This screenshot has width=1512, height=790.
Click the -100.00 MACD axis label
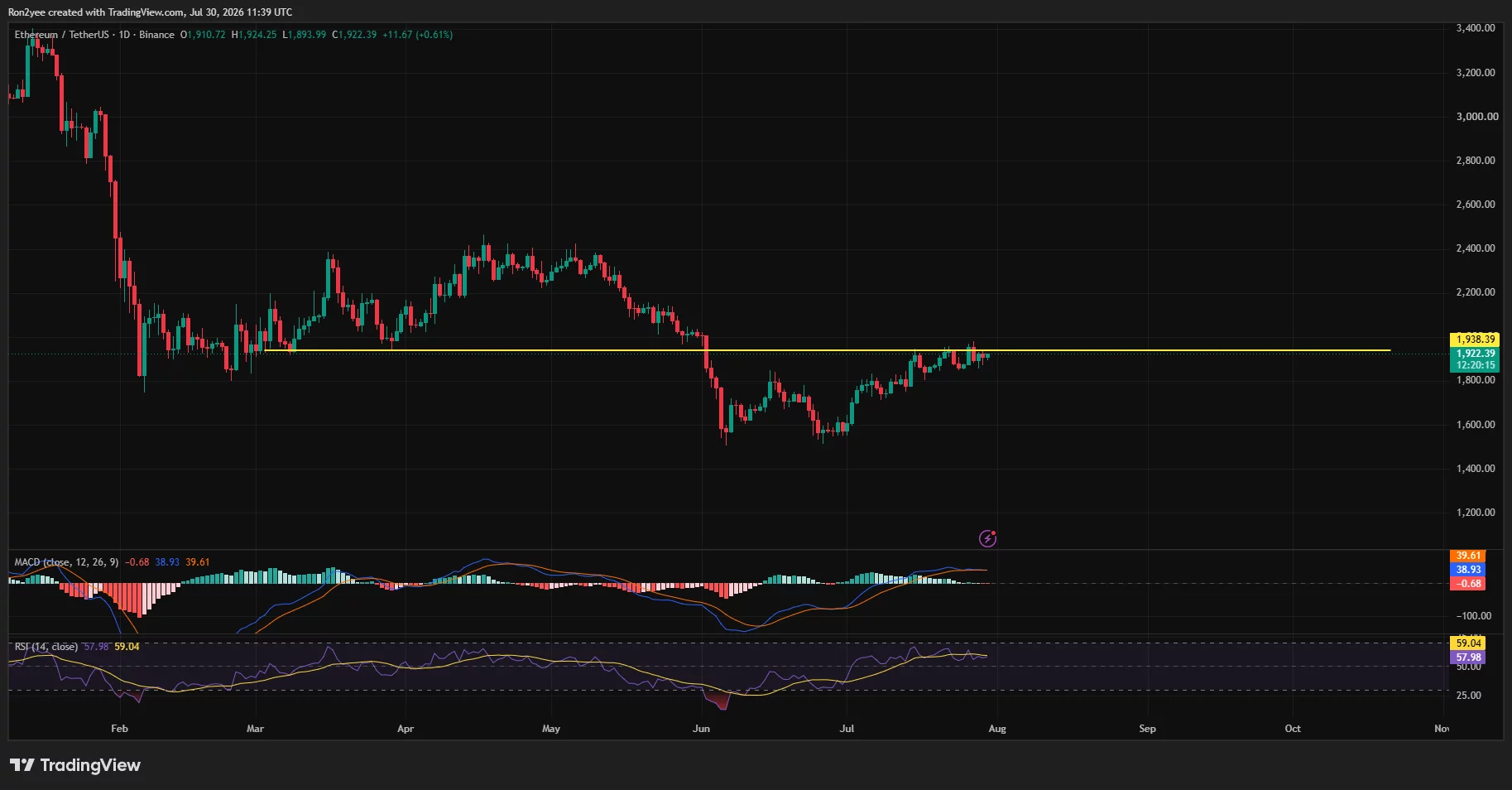click(x=1473, y=616)
